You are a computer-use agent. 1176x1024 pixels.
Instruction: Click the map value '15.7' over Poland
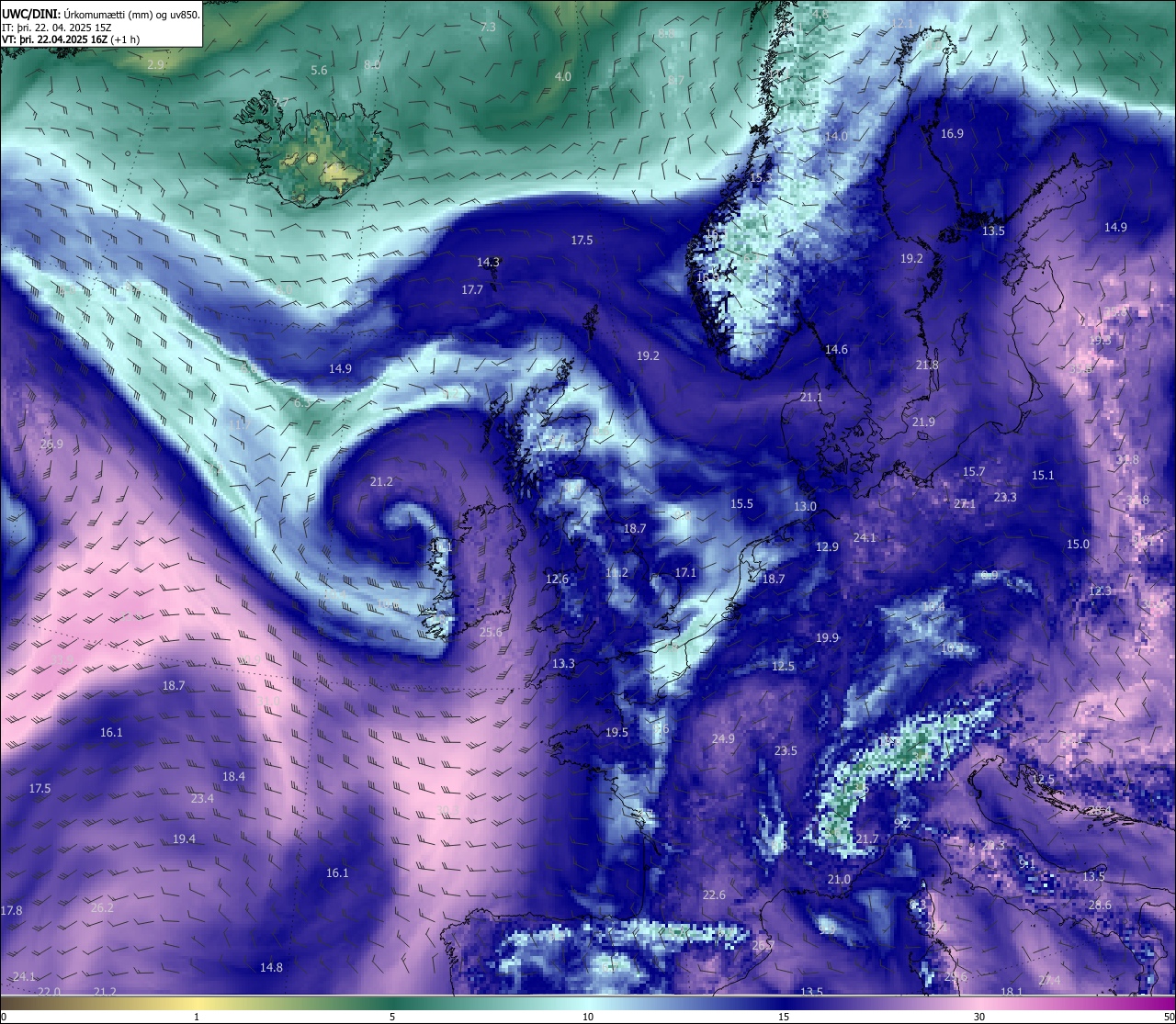click(x=974, y=471)
